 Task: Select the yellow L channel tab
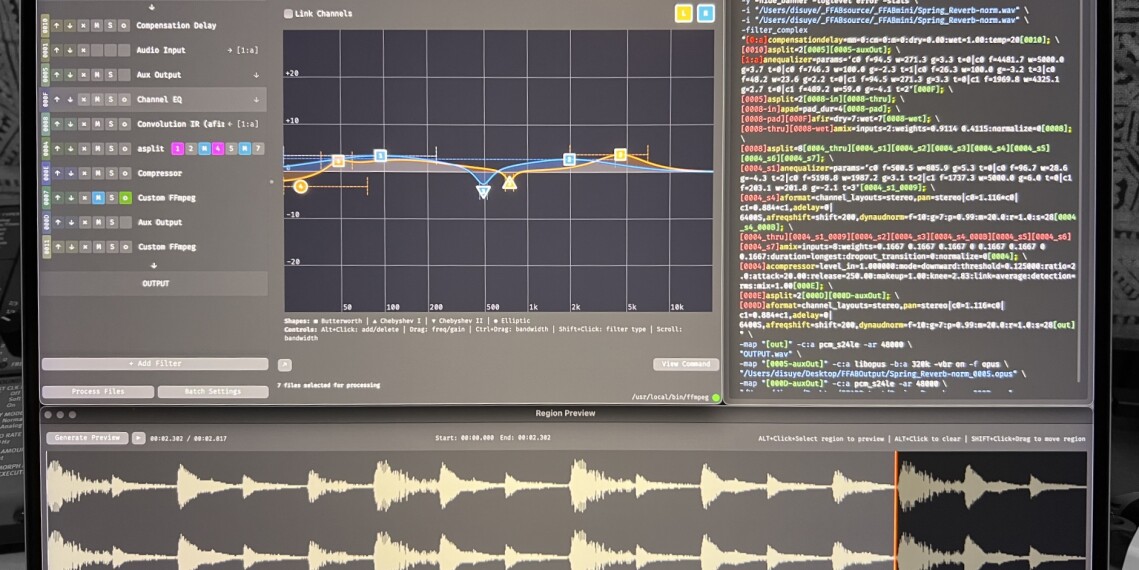683,13
